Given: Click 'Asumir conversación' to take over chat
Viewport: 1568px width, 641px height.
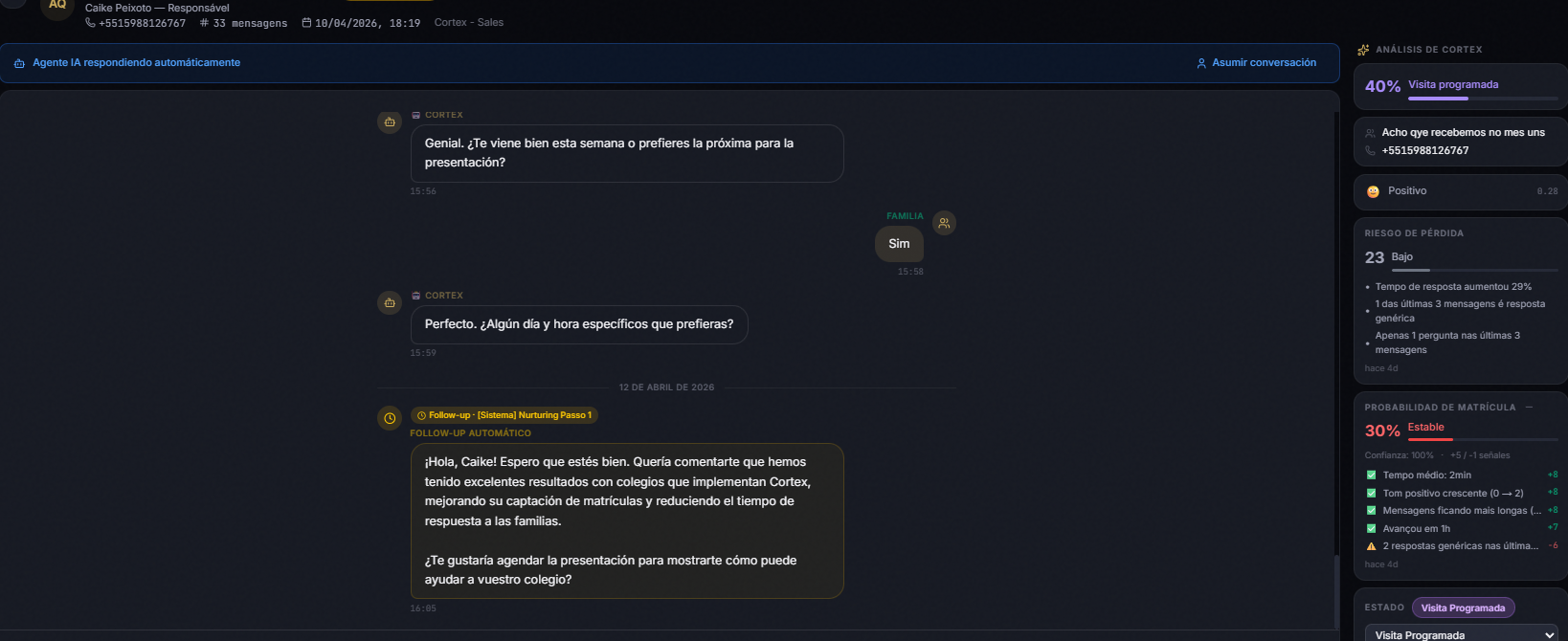Looking at the screenshot, I should [x=1256, y=63].
